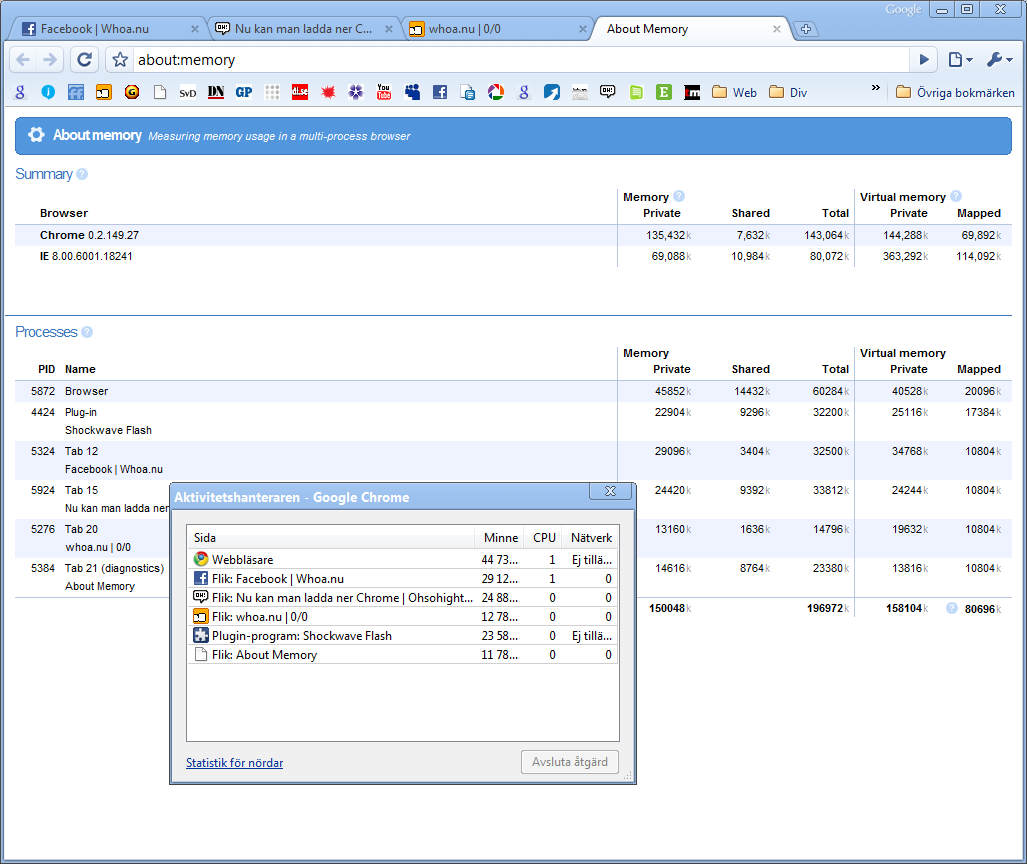
Task: Open the blue arrow bookmark icon
Action: click(551, 92)
